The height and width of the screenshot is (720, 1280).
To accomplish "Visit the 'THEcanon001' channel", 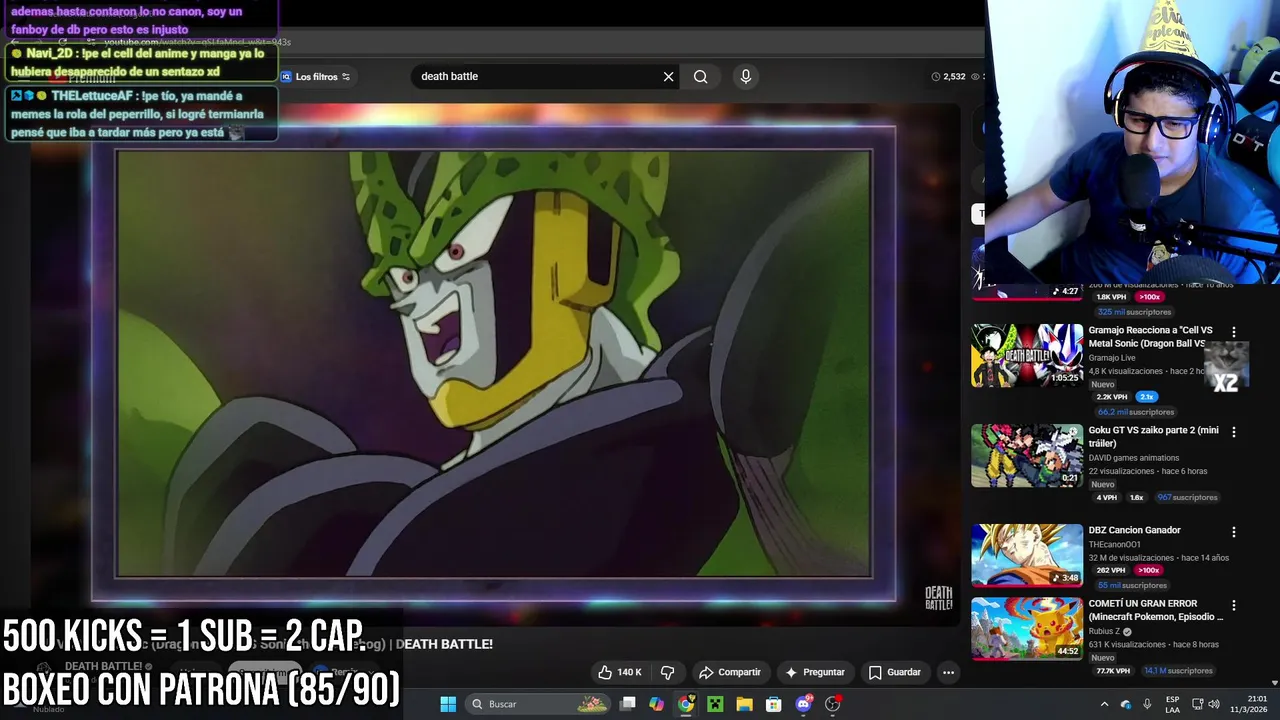I will pyautogui.click(x=1114, y=545).
